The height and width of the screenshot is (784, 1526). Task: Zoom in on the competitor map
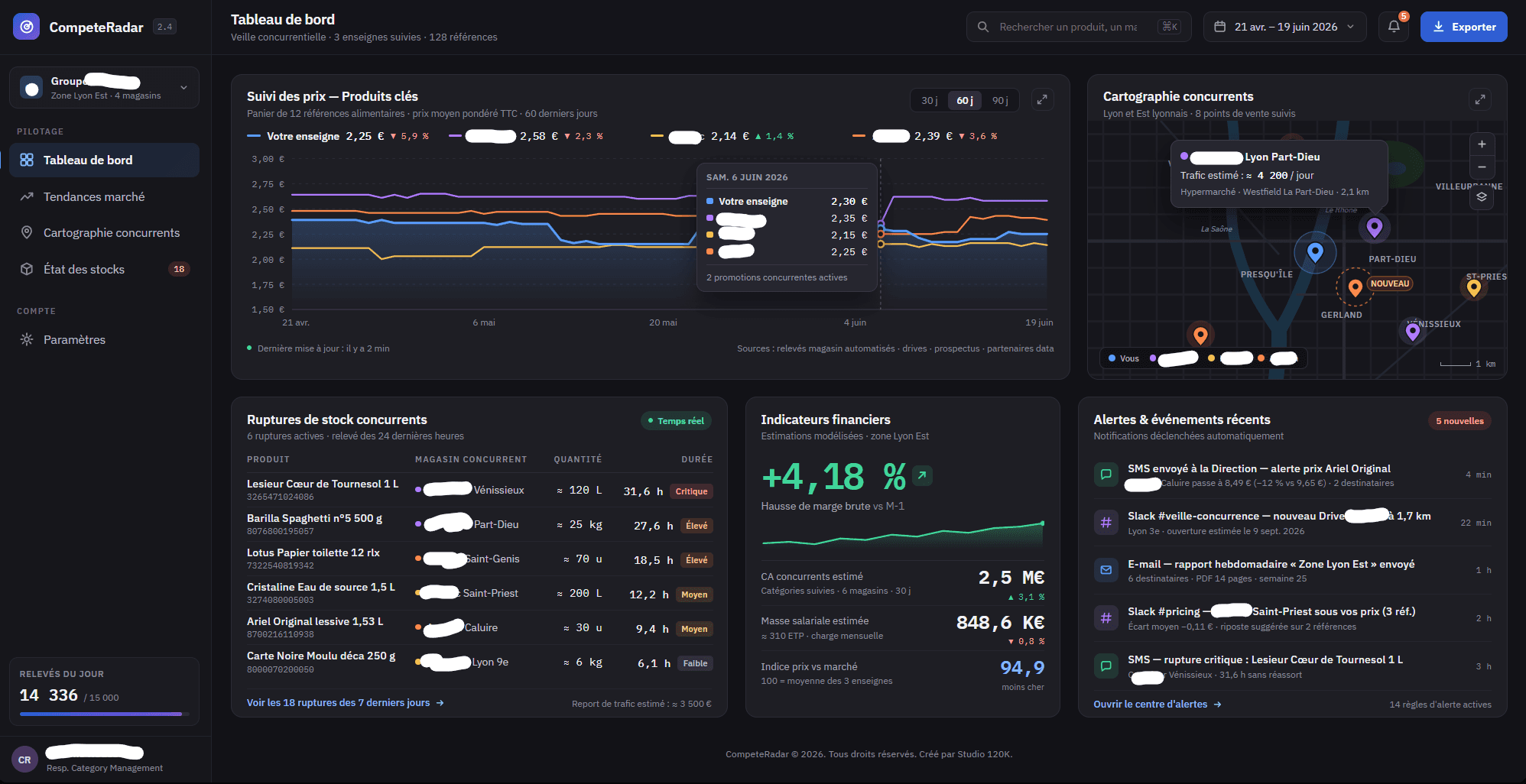(1482, 144)
